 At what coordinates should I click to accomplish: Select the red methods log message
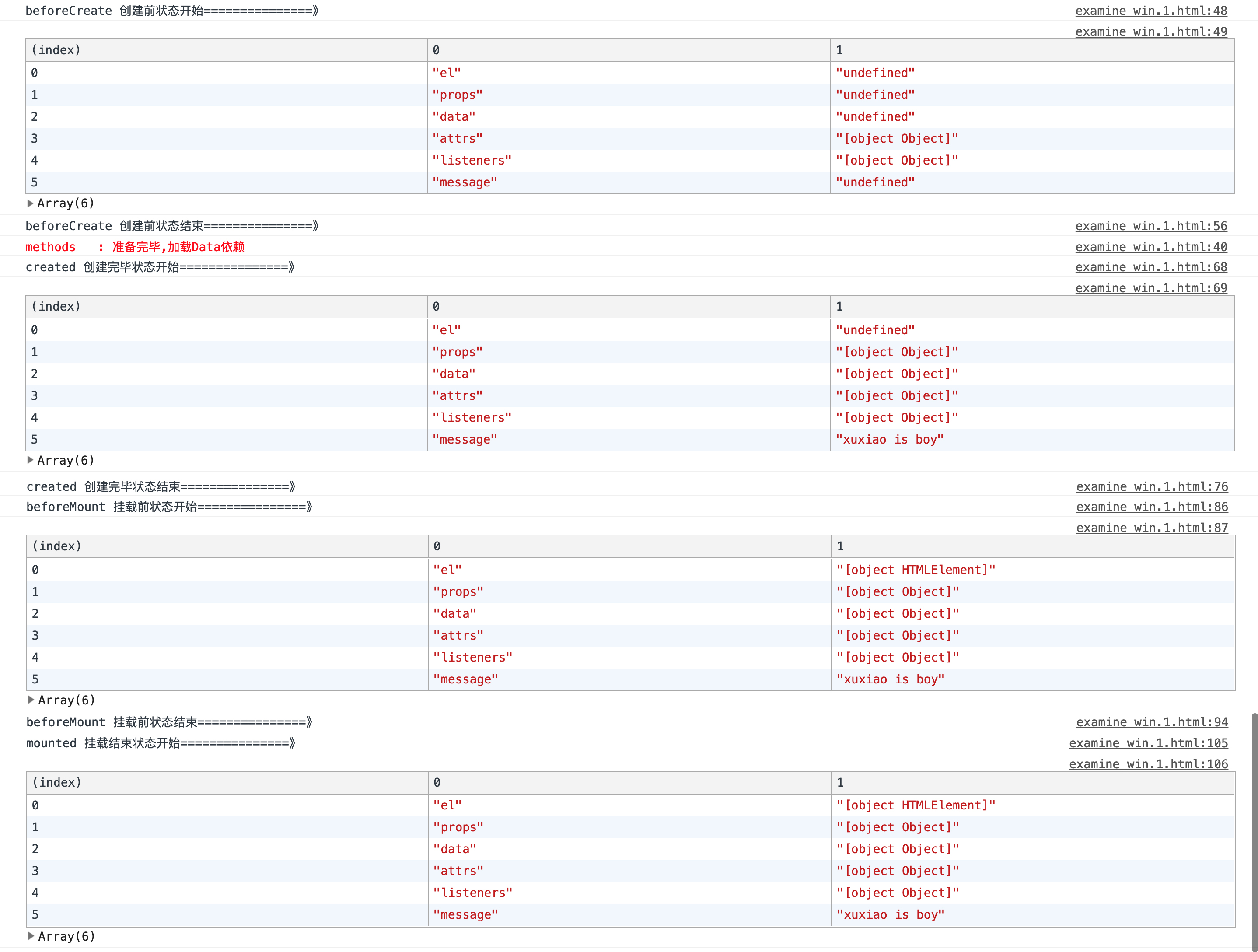click(x=135, y=247)
